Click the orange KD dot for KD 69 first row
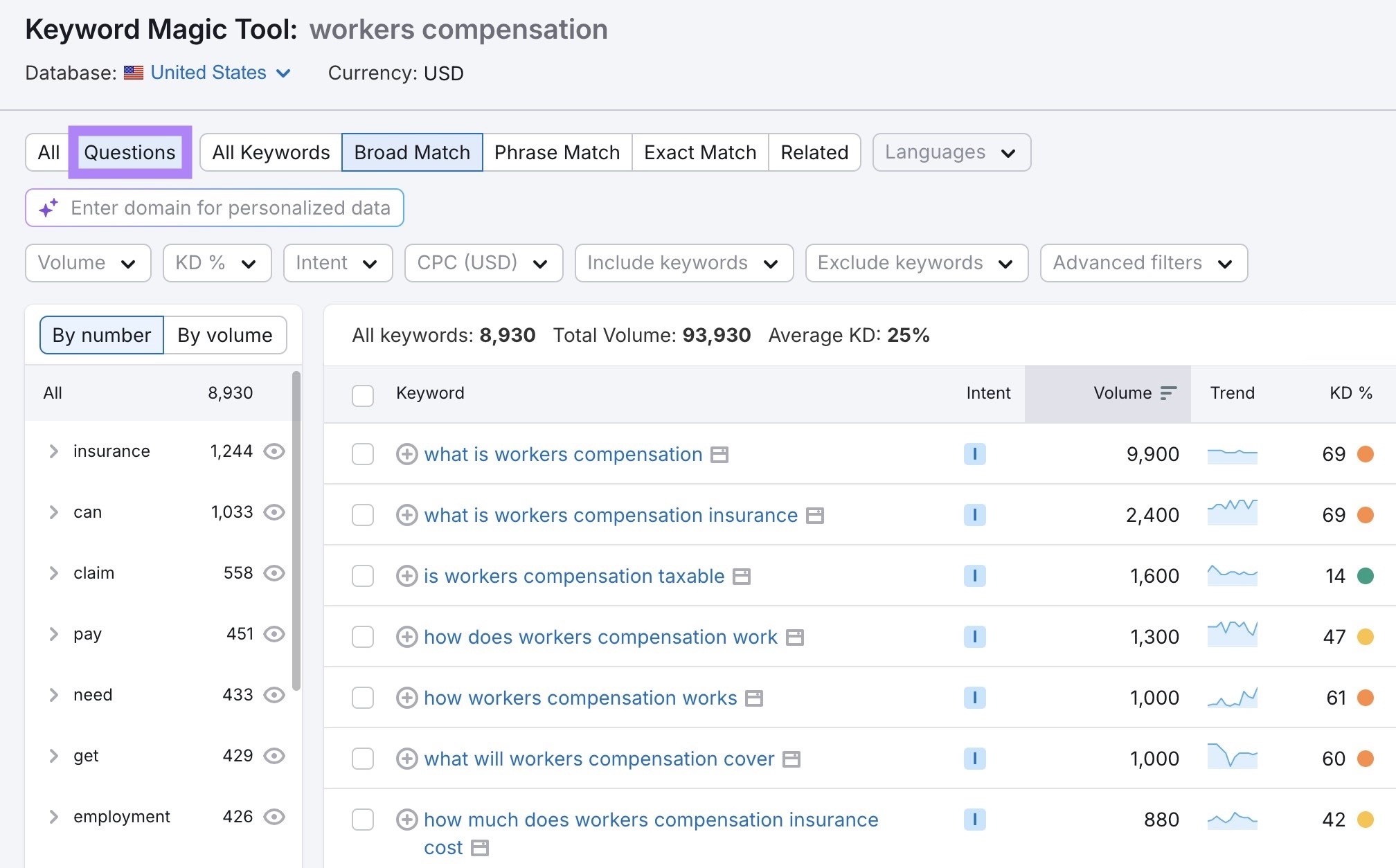Image resolution: width=1396 pixels, height=868 pixels. [x=1366, y=454]
